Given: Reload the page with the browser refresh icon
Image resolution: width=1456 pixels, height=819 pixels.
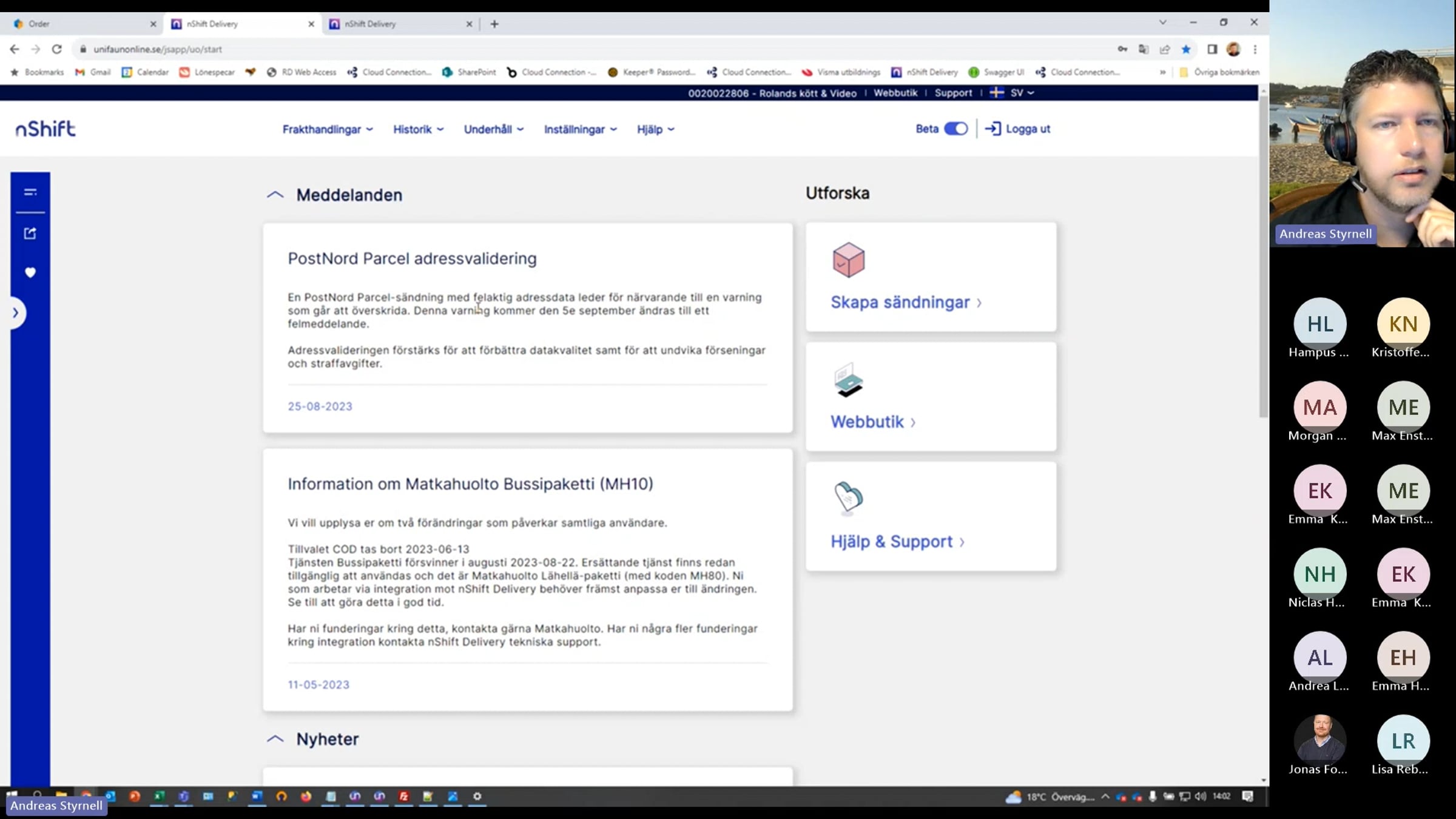Looking at the screenshot, I should (x=56, y=49).
